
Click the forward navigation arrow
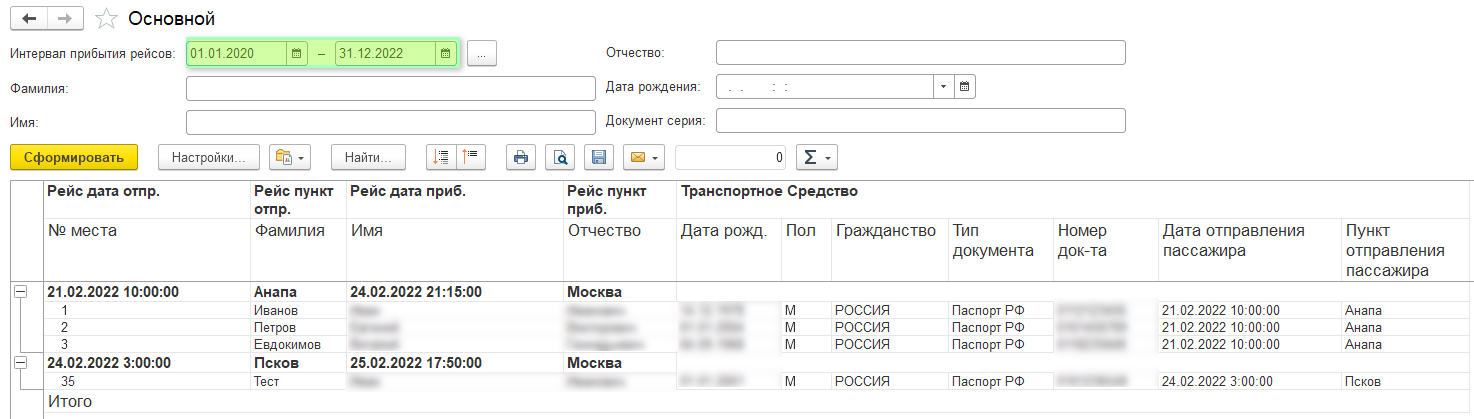[65, 19]
